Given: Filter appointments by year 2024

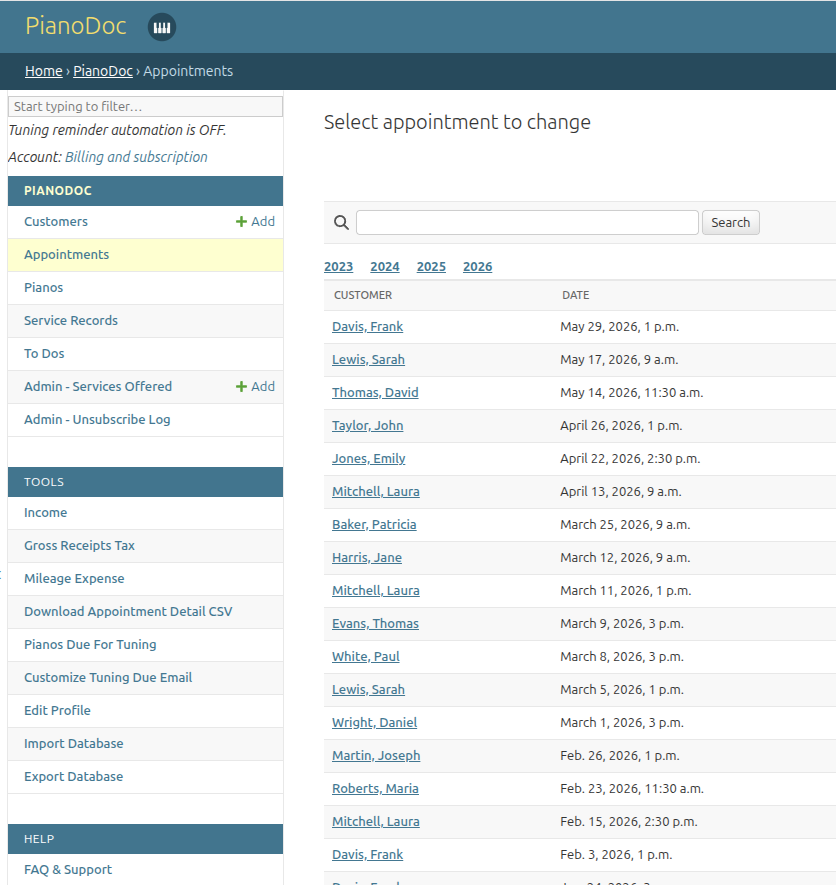Looking at the screenshot, I should [385, 267].
